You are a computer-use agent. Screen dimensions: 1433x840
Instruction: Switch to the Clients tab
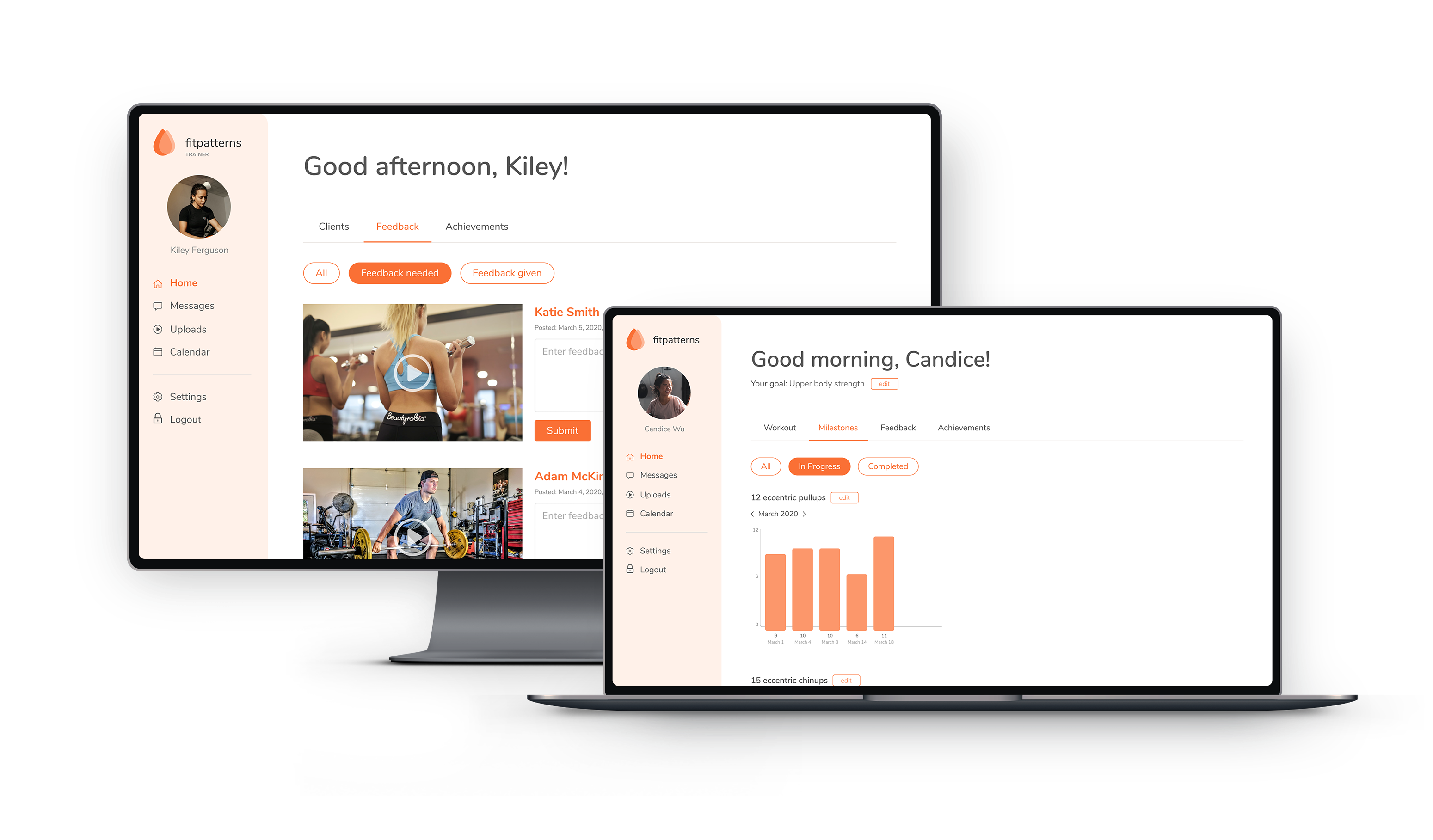(333, 225)
